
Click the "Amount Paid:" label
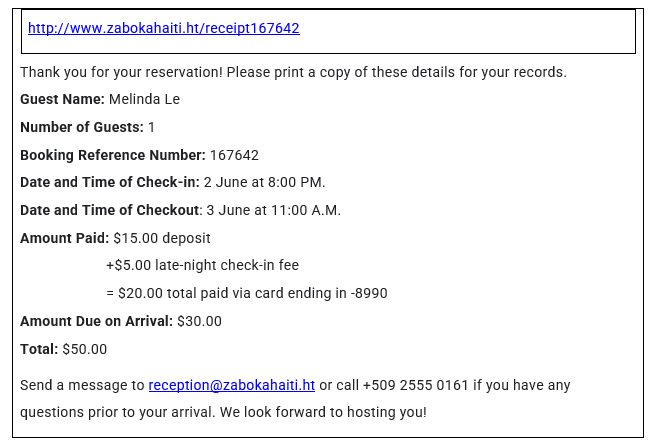pyautogui.click(x=64, y=238)
